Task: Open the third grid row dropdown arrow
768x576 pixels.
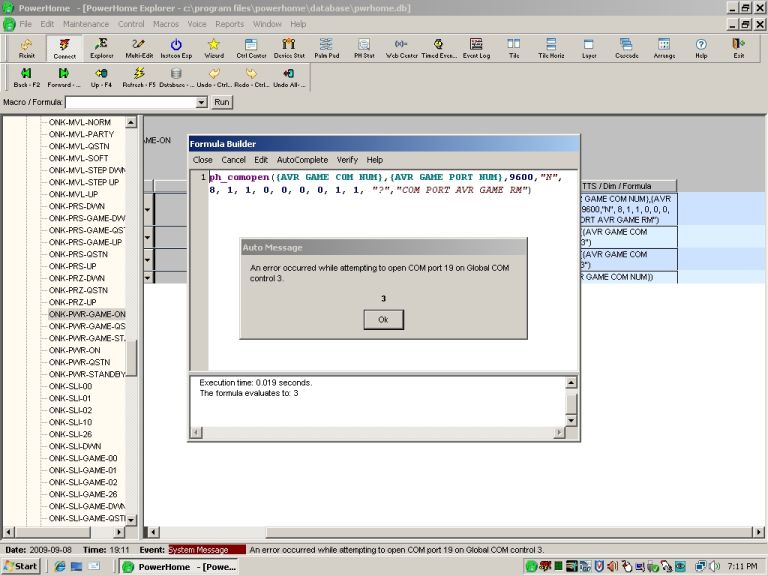Action: coord(147,260)
